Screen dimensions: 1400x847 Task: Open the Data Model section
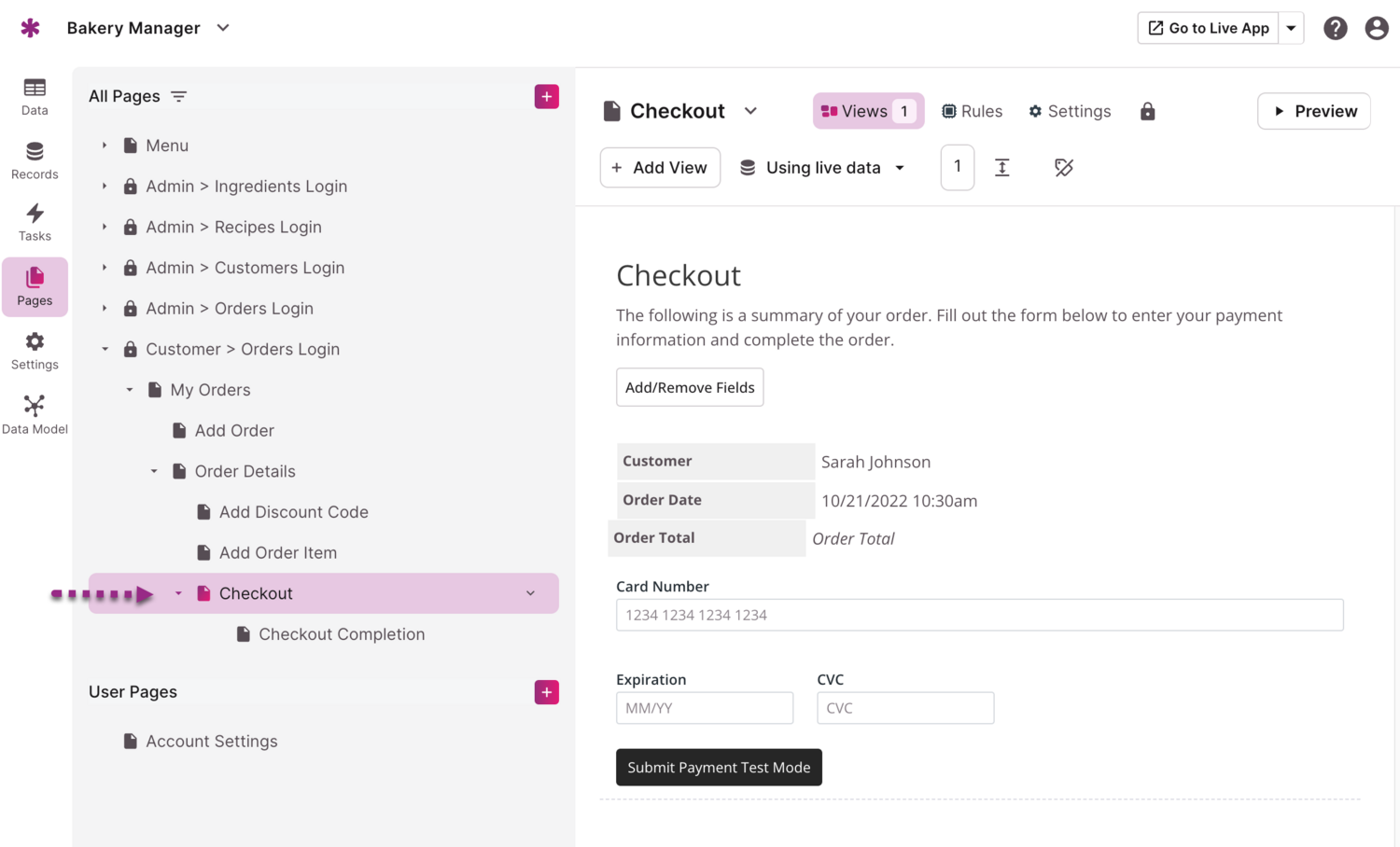pos(35,415)
